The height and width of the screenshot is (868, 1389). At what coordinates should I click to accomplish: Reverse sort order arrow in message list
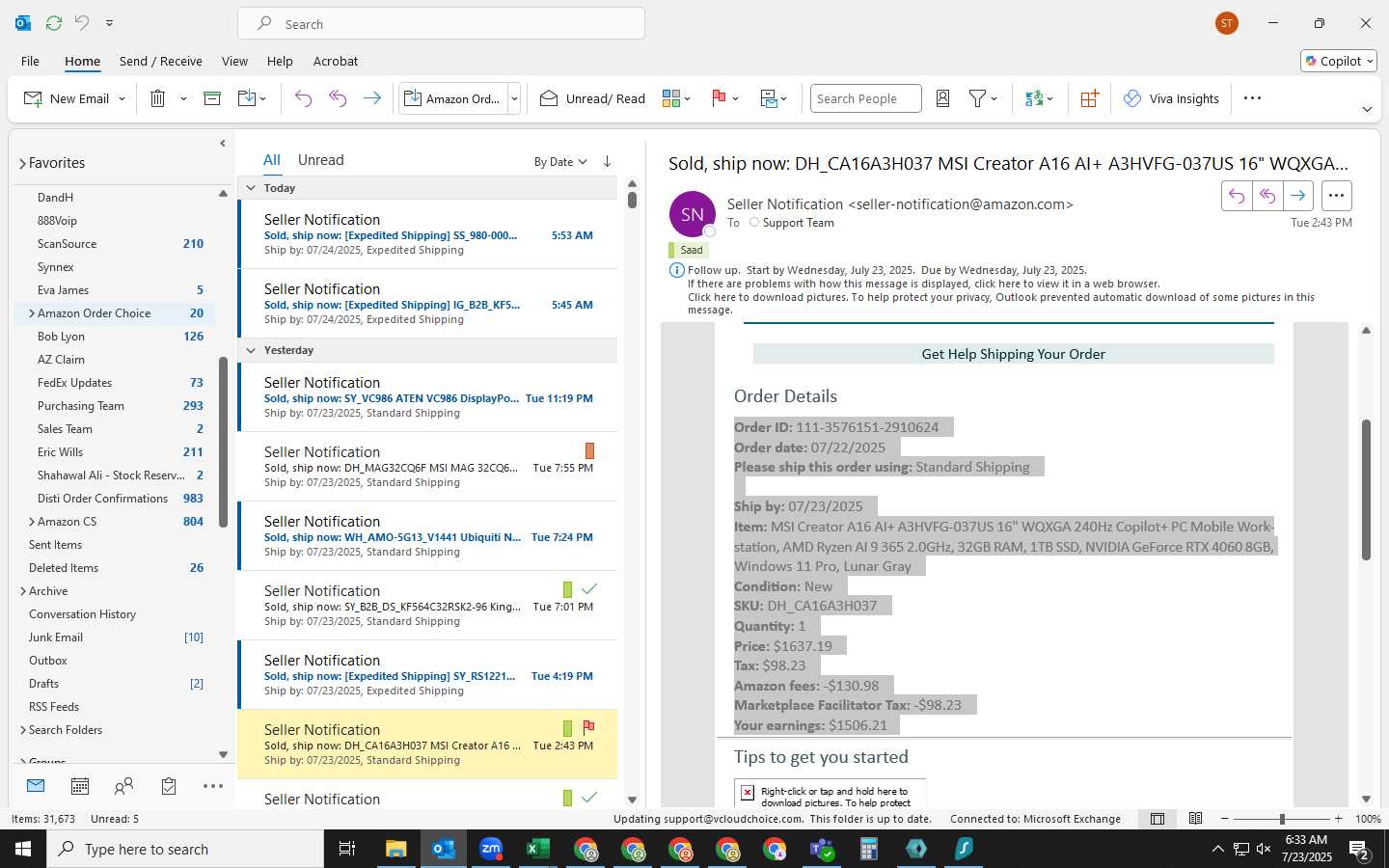[607, 161]
